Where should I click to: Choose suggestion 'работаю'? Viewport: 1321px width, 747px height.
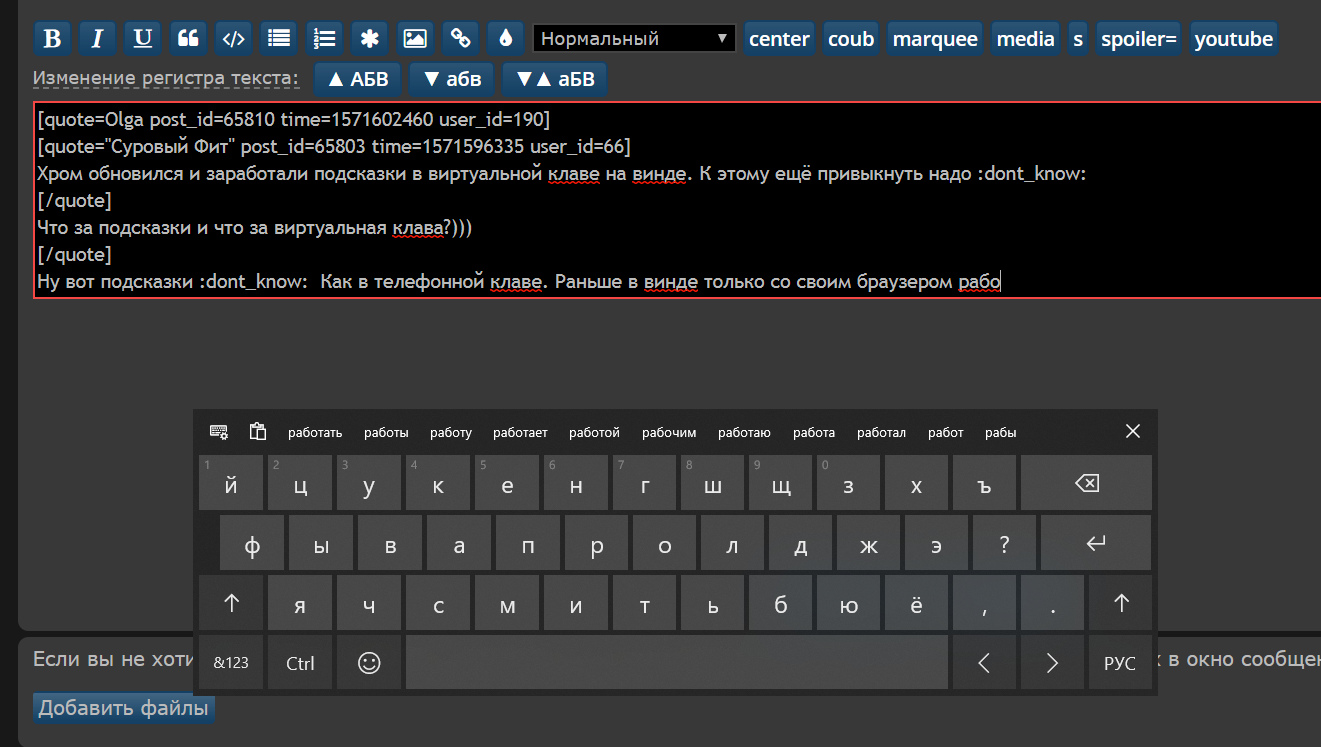744,433
